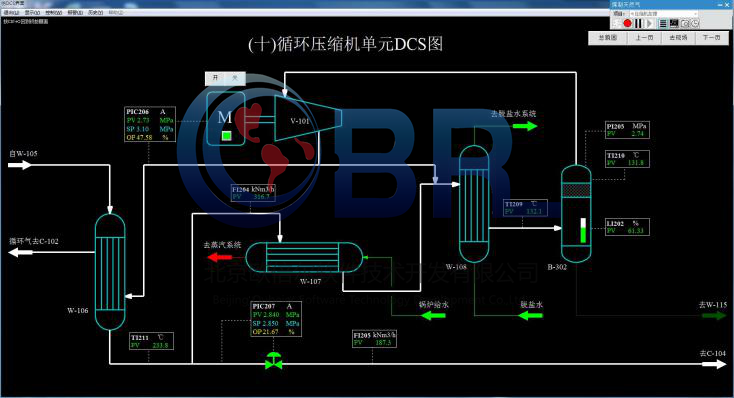Open the first menu left of 显示
Screen dimensions: 734x398
coord(11,13)
